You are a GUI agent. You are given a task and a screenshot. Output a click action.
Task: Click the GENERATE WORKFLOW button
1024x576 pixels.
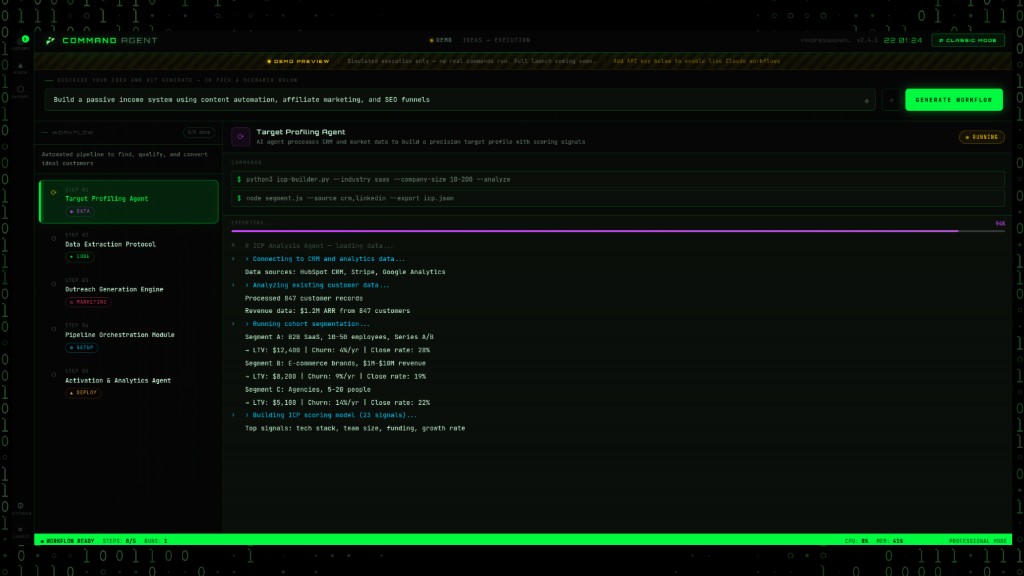point(953,99)
